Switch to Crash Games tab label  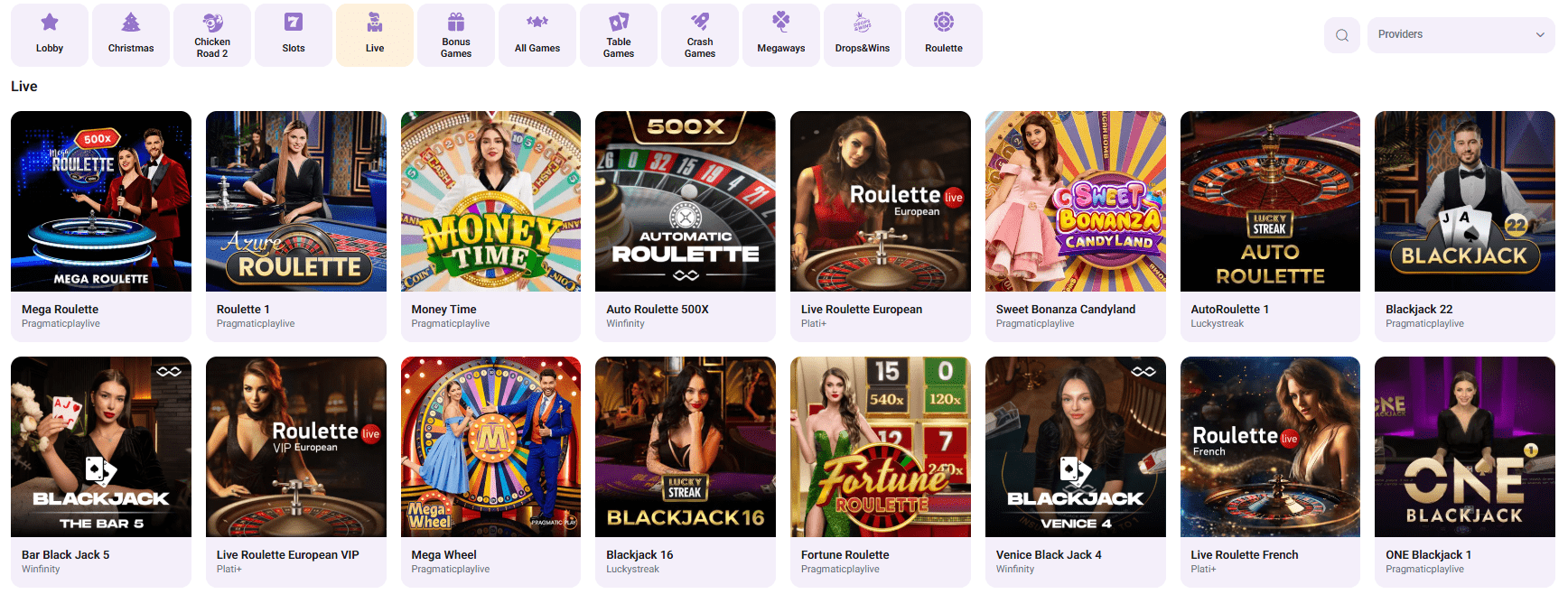700,48
